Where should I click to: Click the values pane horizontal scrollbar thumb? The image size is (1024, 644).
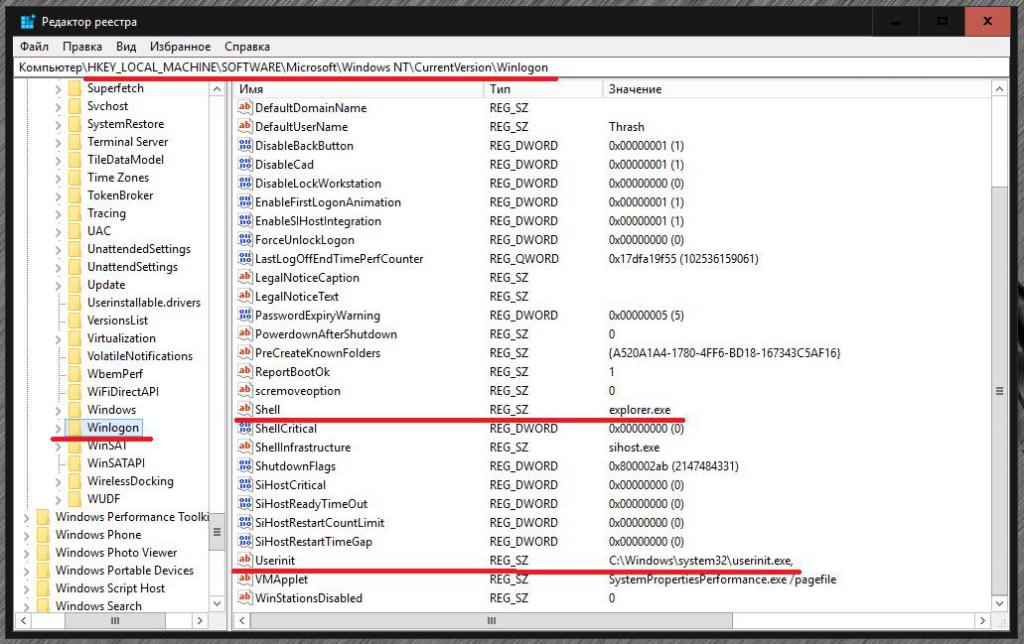click(x=491, y=620)
